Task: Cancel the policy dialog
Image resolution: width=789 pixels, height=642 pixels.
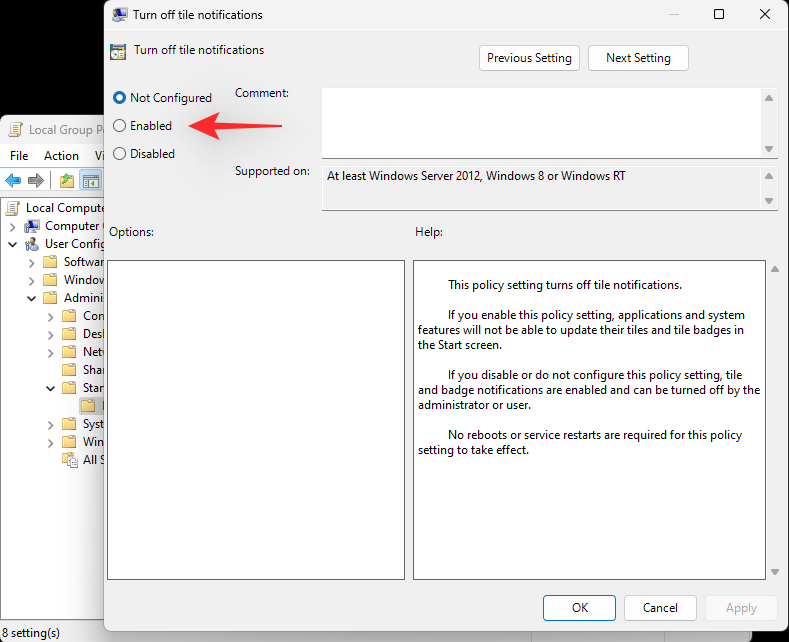Action: pyautogui.click(x=660, y=608)
